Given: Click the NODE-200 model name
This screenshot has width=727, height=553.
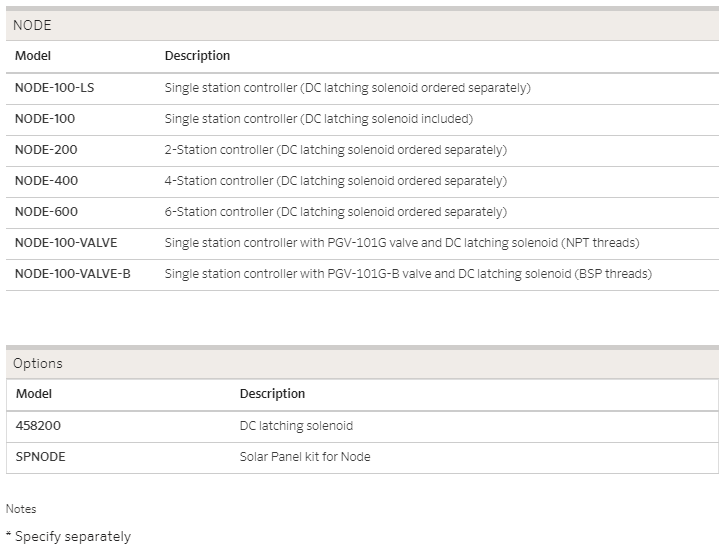Looking at the screenshot, I should click(46, 150).
